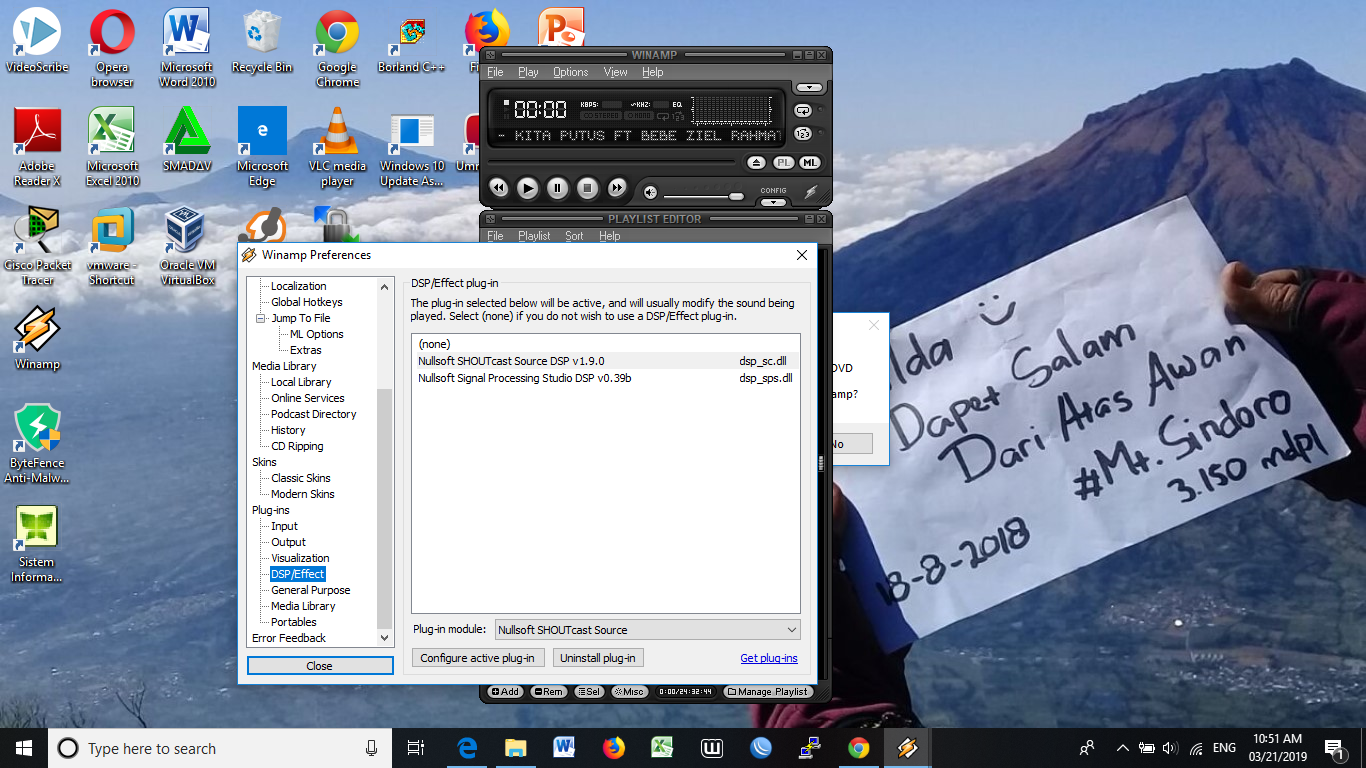This screenshot has width=1366, height=768.
Task: Click the Add button in Playlist Editor
Action: point(505,692)
